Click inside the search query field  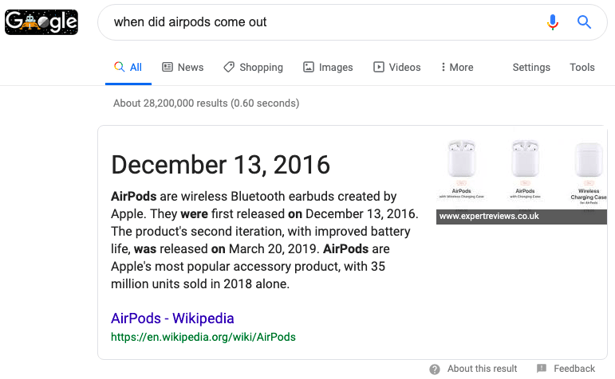click(322, 22)
